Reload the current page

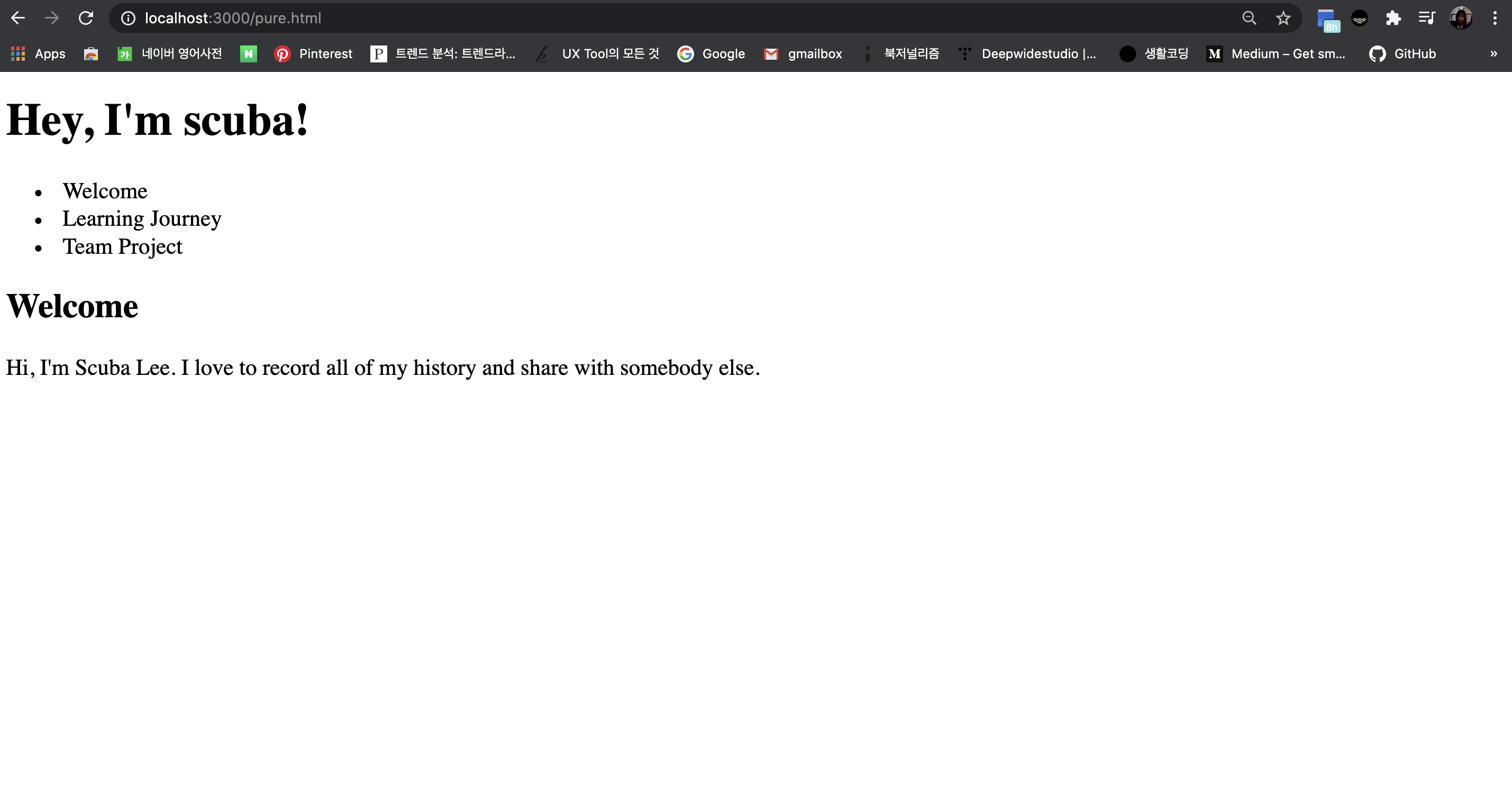(x=86, y=18)
